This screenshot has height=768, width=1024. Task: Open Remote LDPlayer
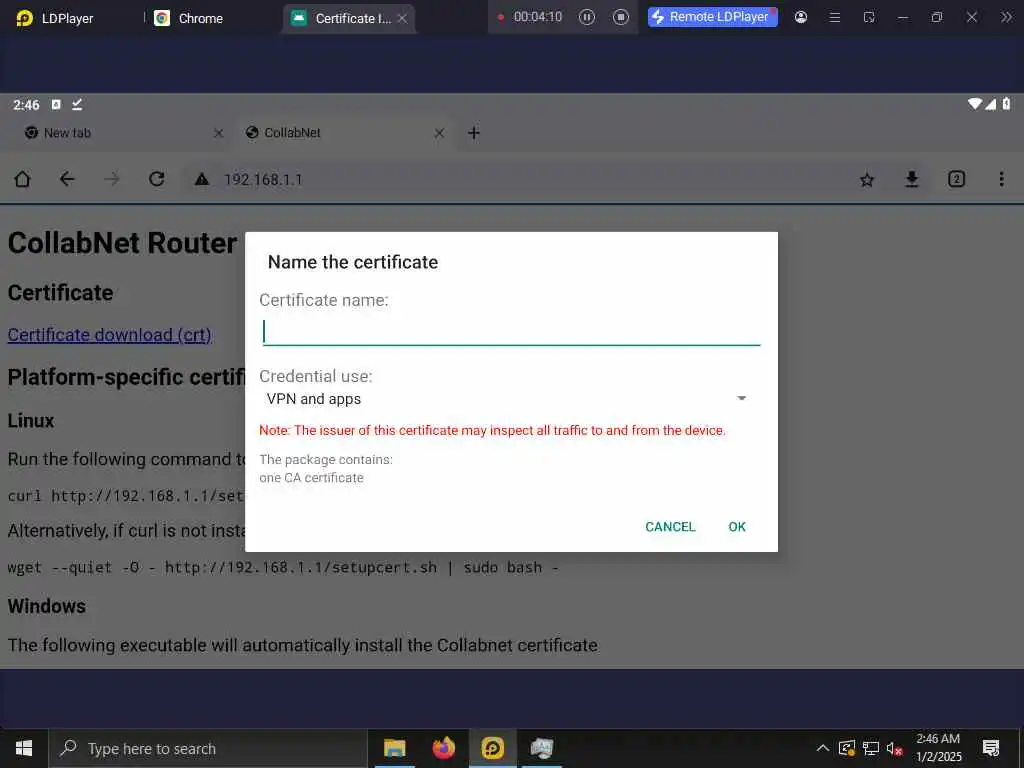[712, 17]
